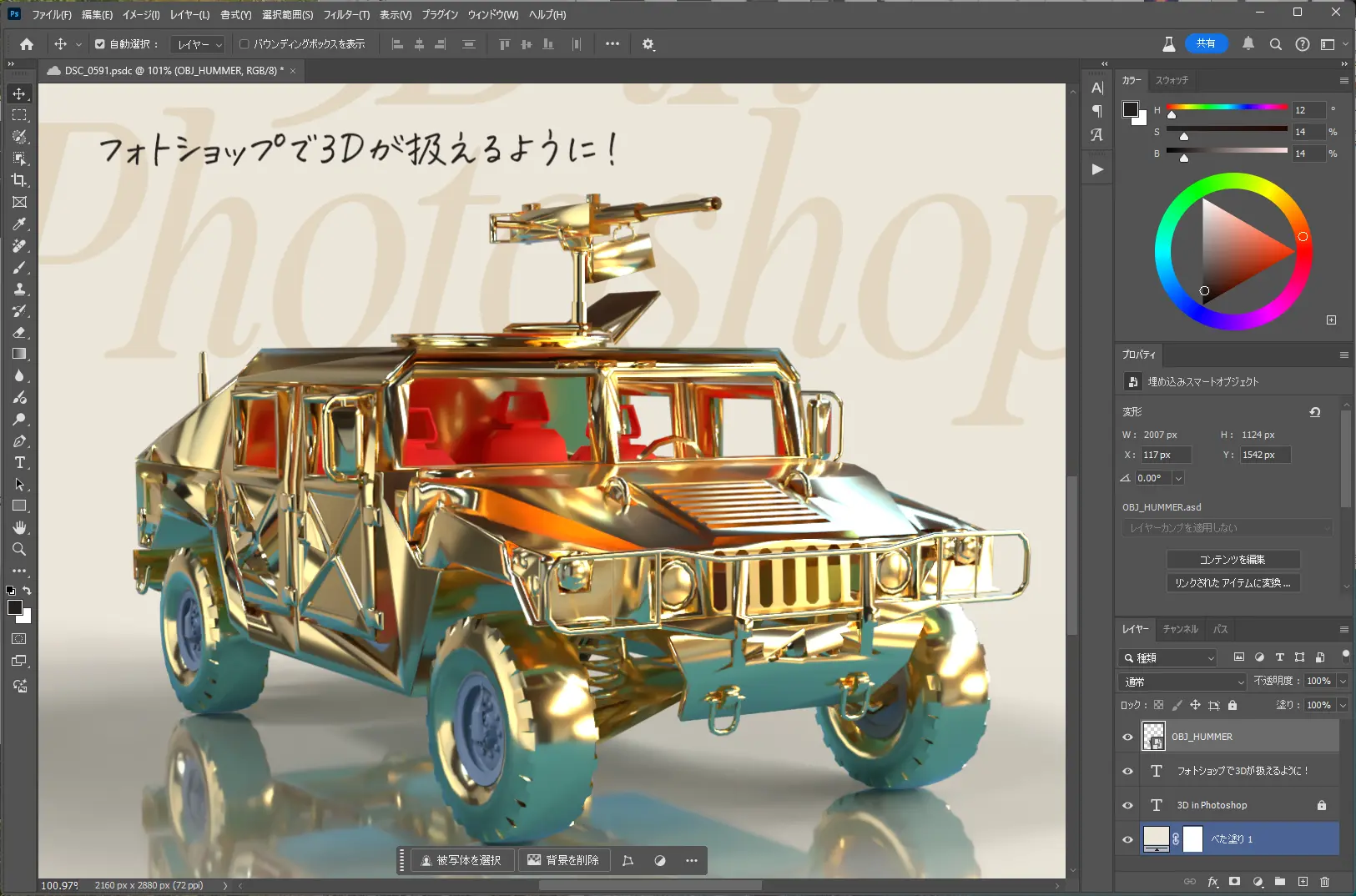
Task: Reset transform in Properties panel
Action: click(x=1315, y=412)
